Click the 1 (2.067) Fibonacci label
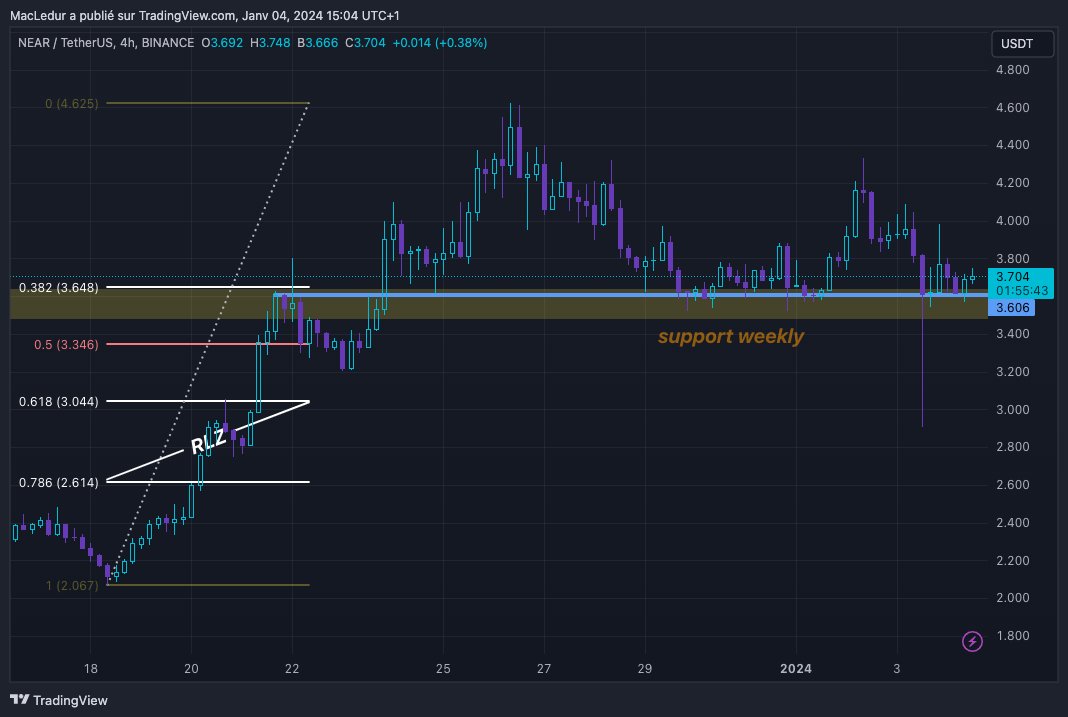 [72, 586]
